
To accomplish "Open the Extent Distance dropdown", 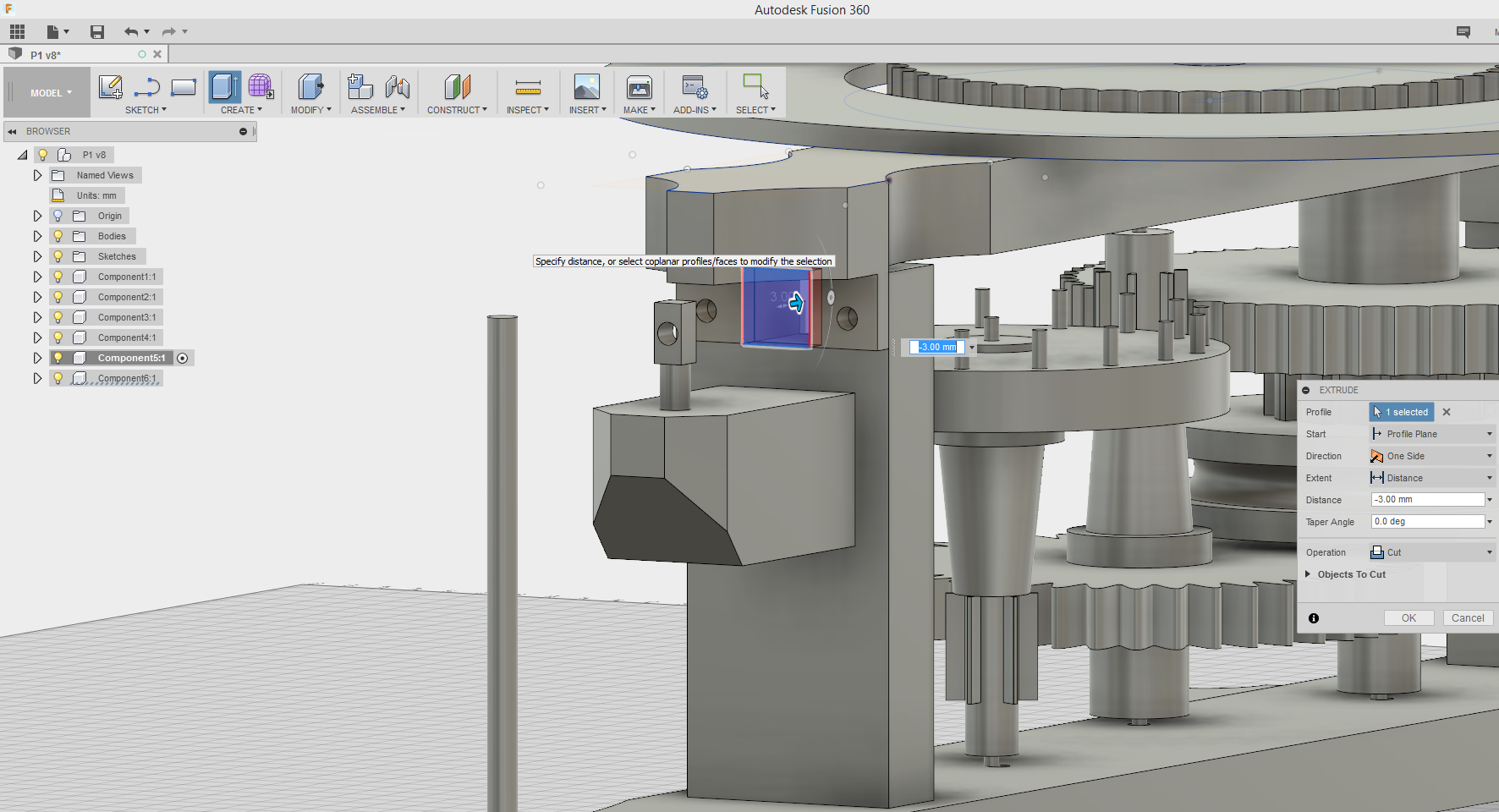I will [x=1431, y=478].
